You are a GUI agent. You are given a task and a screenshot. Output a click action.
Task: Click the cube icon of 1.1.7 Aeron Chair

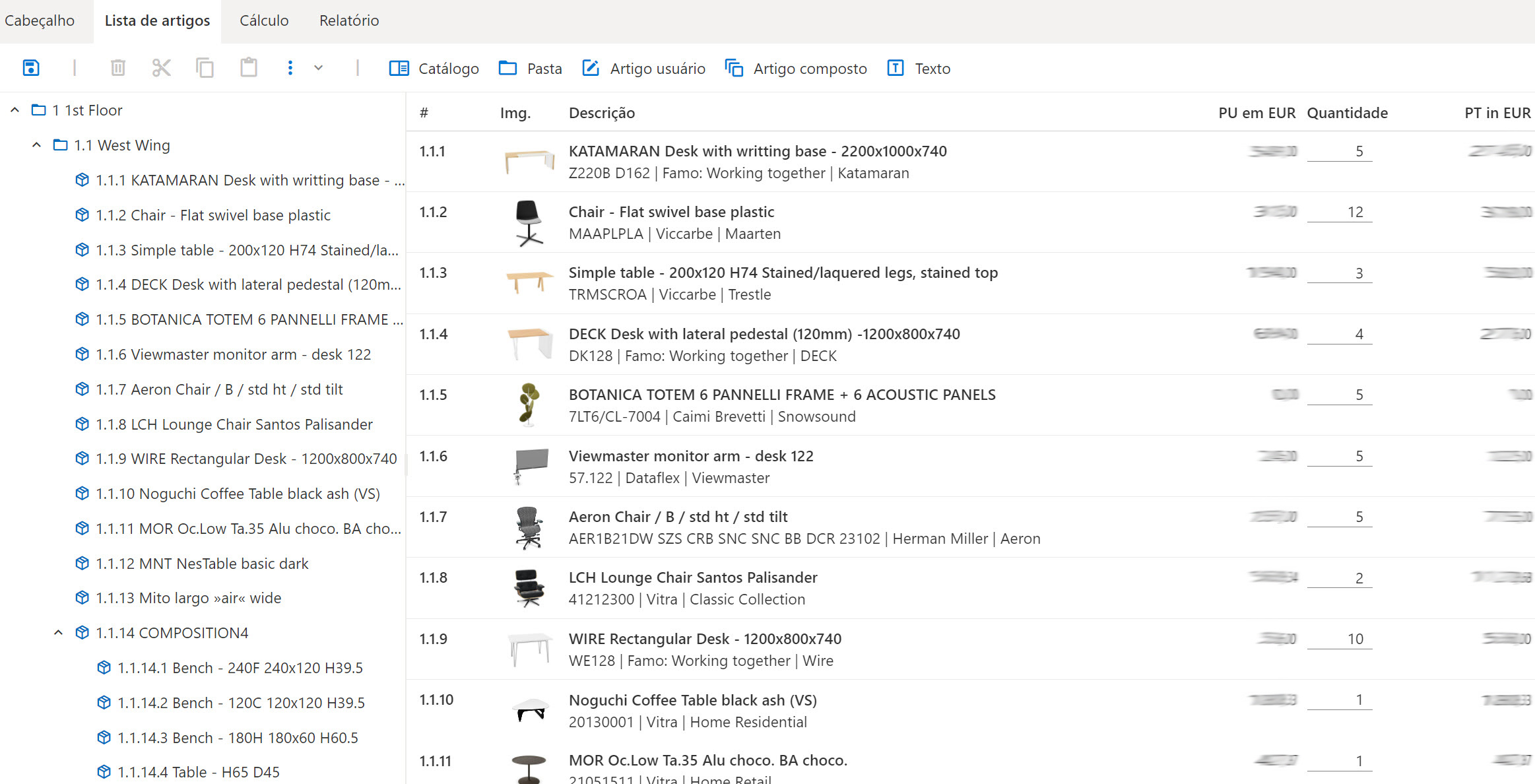click(82, 389)
